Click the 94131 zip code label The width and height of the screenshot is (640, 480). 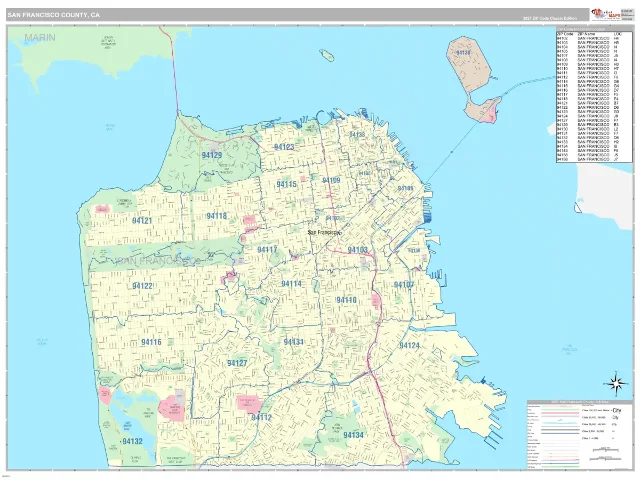click(293, 342)
